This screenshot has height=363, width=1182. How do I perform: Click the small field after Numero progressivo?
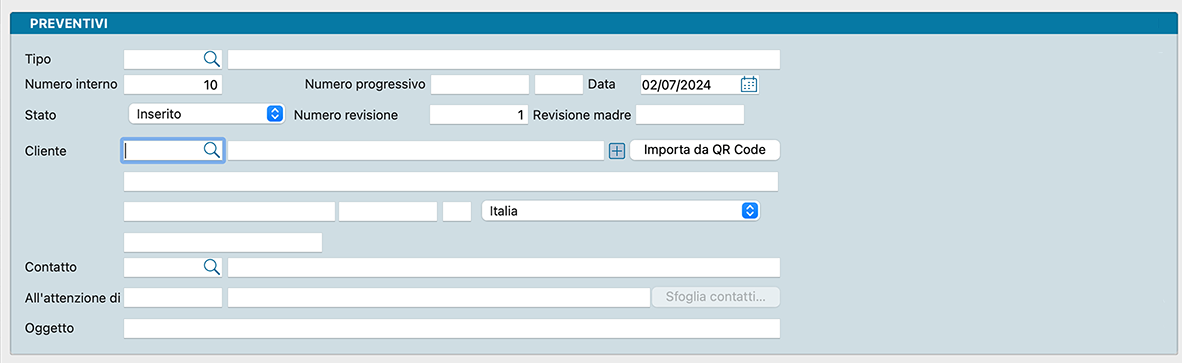coord(559,84)
